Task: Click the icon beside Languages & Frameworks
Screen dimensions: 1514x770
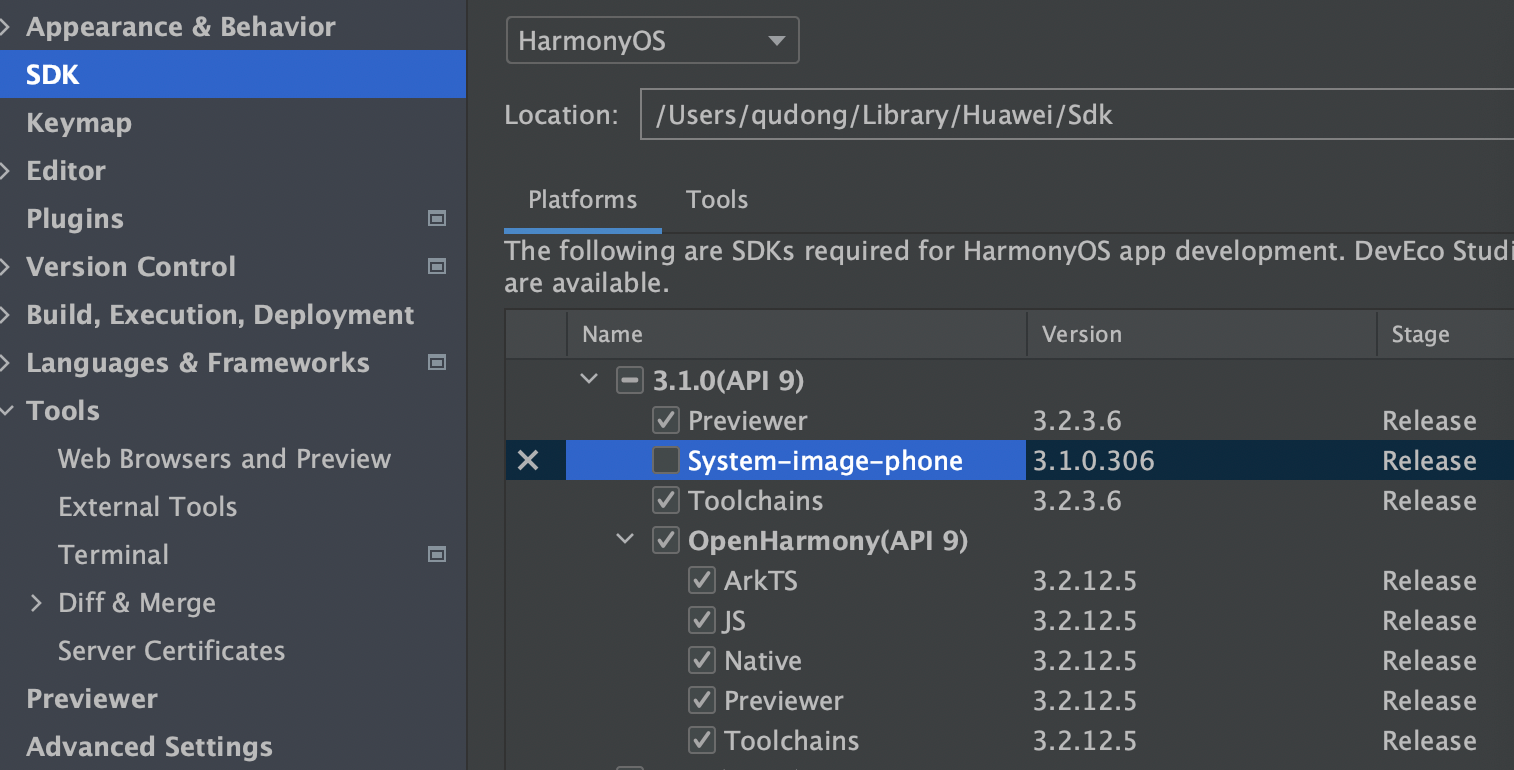Action: (437, 363)
